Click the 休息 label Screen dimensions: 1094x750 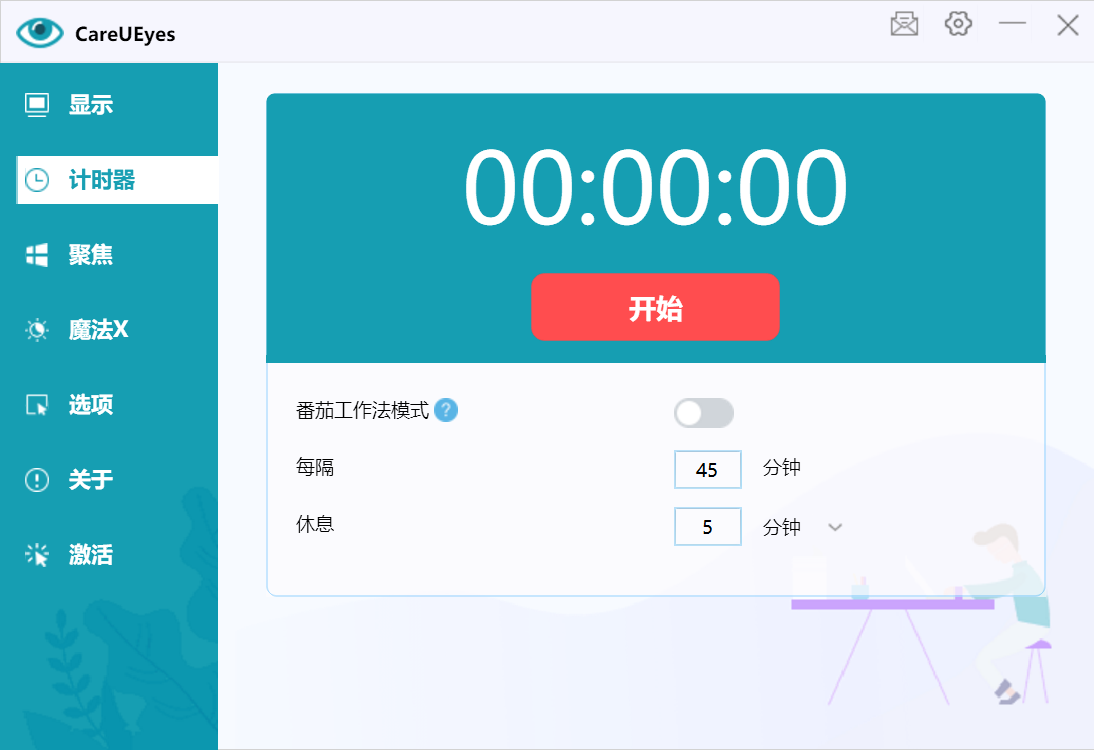pyautogui.click(x=315, y=524)
